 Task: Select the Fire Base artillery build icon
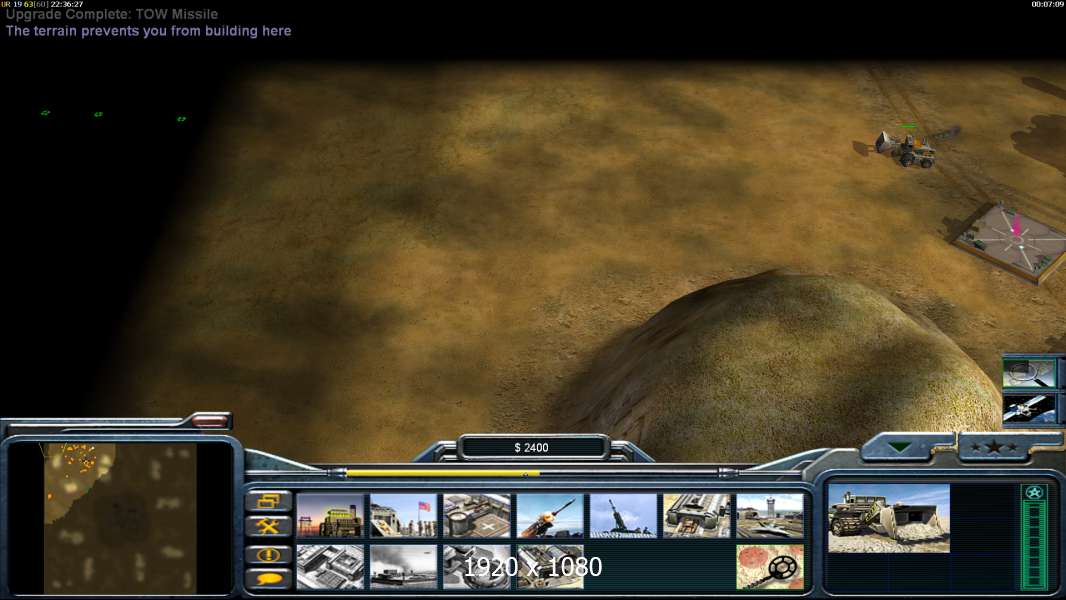pos(623,516)
